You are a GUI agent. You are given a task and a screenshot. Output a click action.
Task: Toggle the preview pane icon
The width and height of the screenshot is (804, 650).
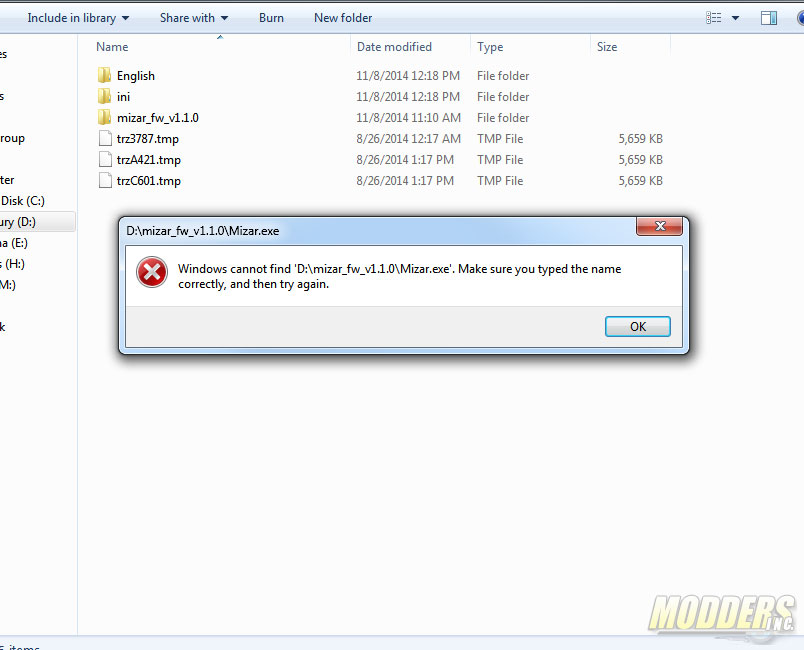(x=769, y=18)
